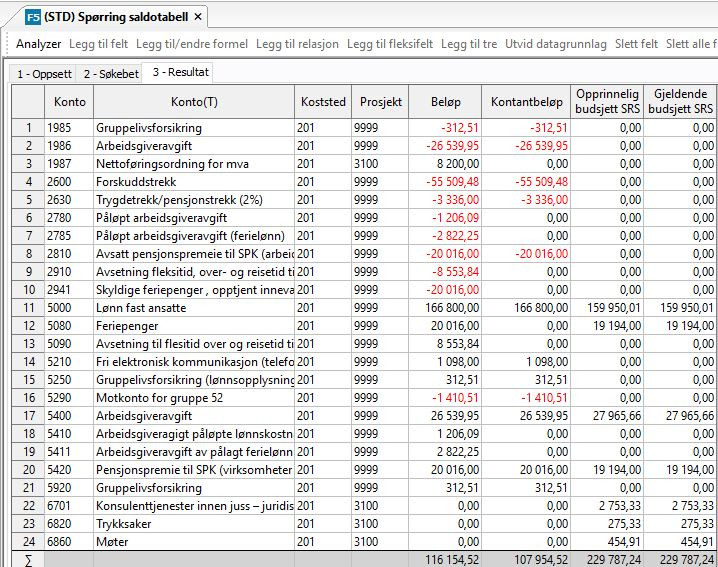This screenshot has height=567, width=718.
Task: Select row number 24 header
Action: click(x=28, y=542)
